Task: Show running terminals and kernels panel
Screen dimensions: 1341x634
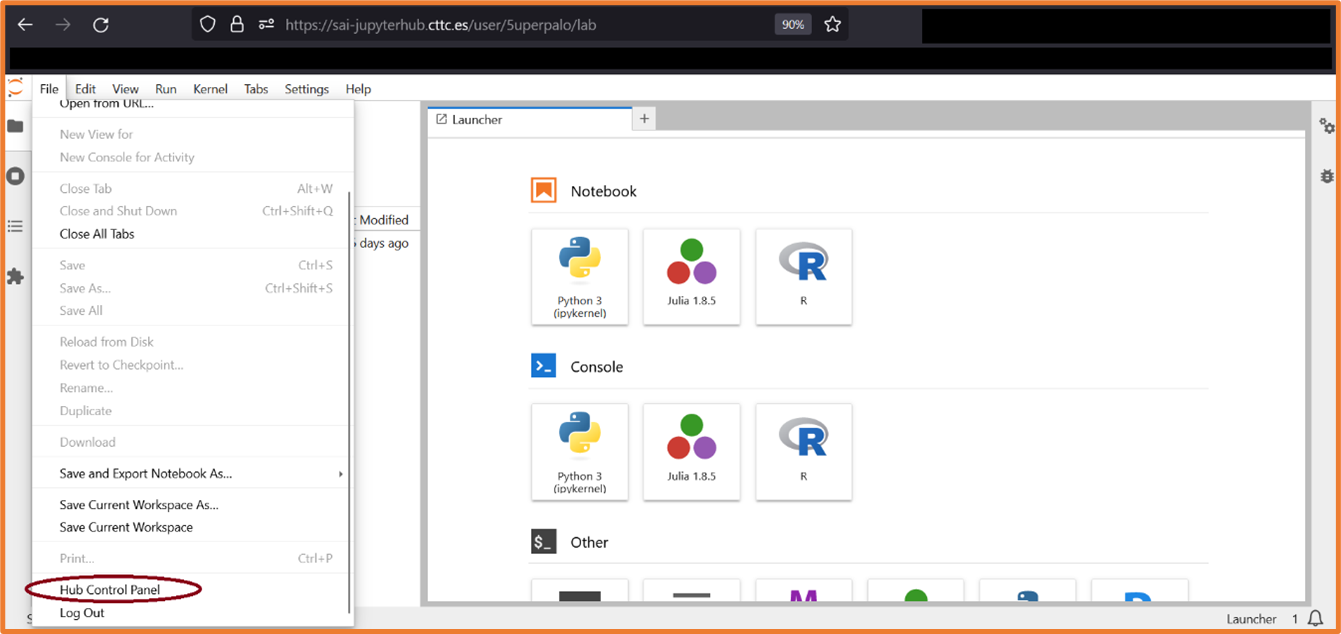Action: pyautogui.click(x=15, y=176)
